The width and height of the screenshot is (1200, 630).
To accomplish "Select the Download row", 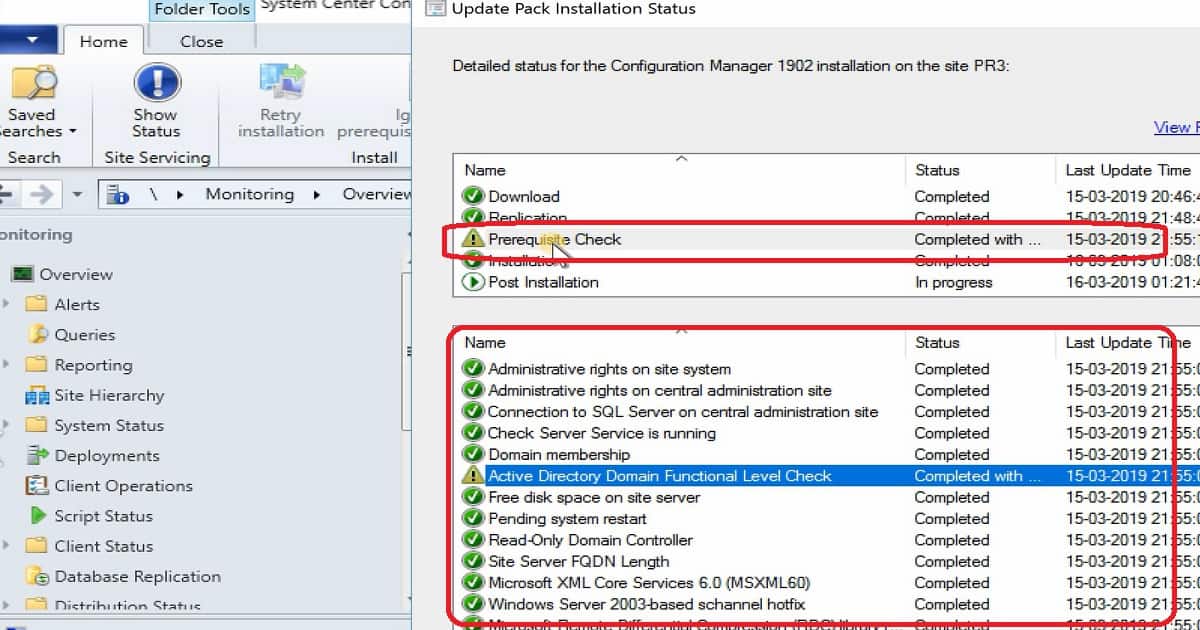I will [x=827, y=196].
